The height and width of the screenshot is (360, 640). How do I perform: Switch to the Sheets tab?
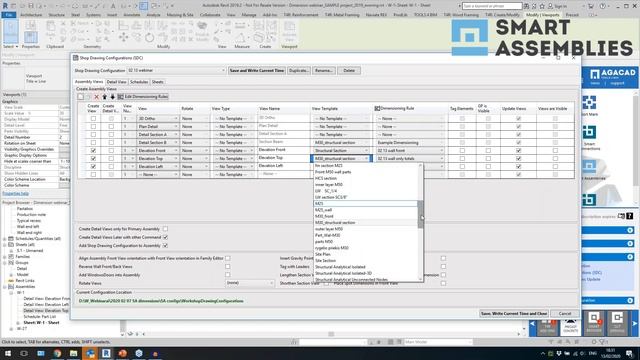(x=158, y=82)
